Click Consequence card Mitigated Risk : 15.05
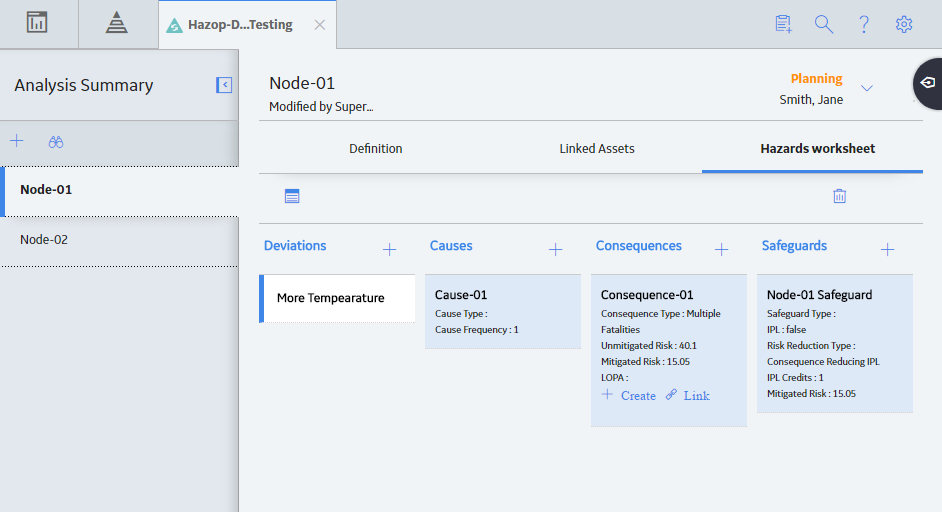The image size is (942, 512). pos(645,362)
